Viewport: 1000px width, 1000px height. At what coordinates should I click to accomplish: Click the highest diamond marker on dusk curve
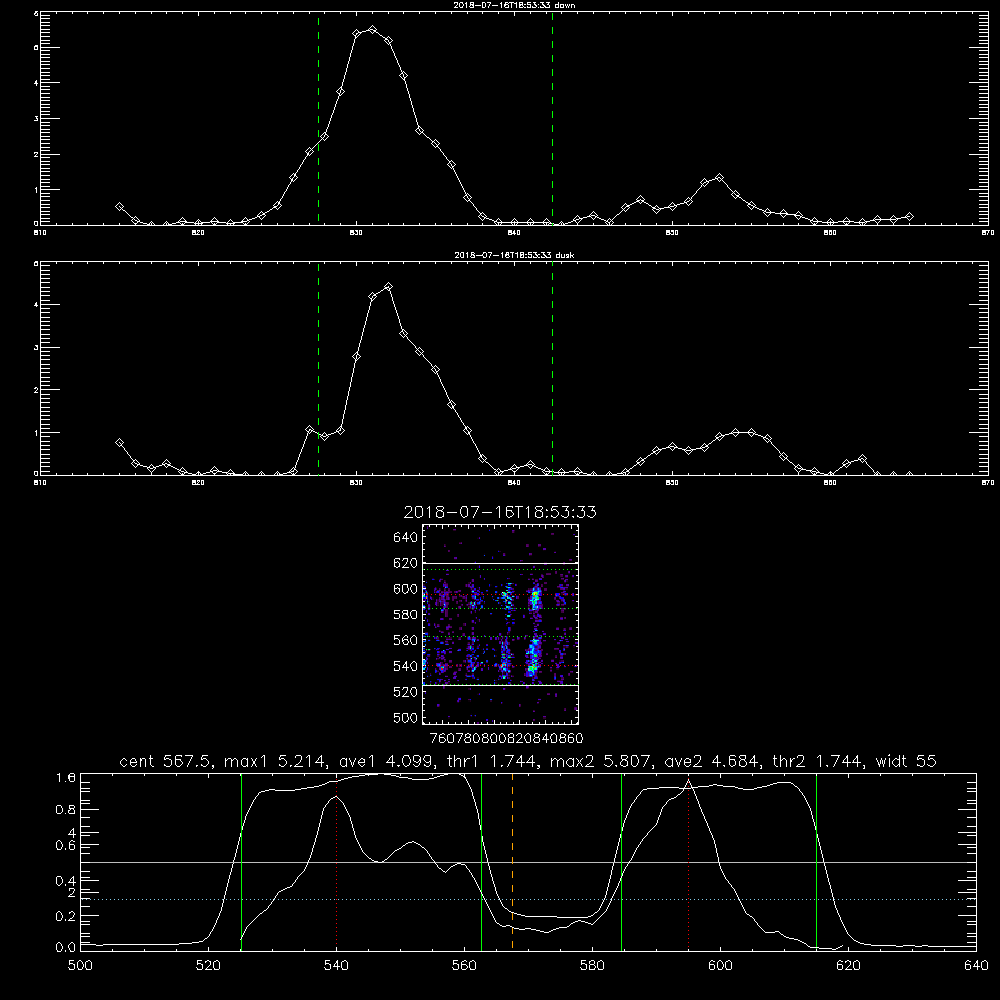(x=388, y=287)
